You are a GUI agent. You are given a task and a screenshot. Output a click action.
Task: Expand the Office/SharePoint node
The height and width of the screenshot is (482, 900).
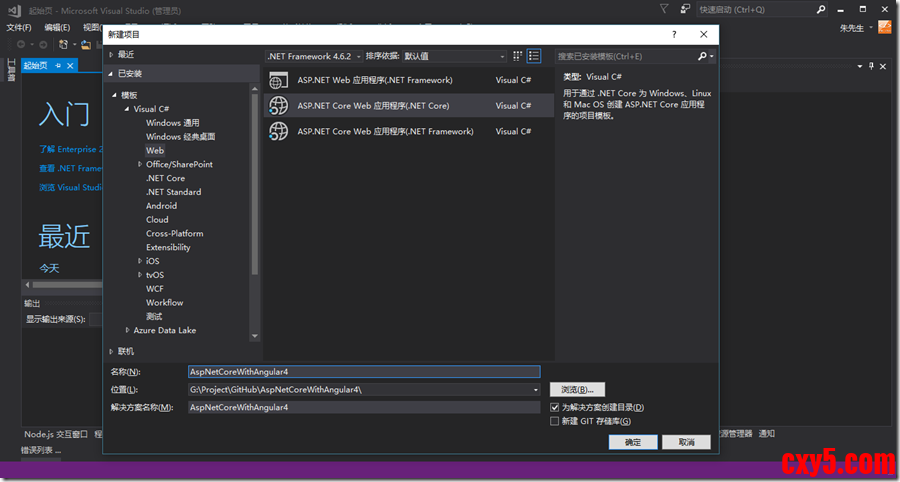pyautogui.click(x=140, y=164)
